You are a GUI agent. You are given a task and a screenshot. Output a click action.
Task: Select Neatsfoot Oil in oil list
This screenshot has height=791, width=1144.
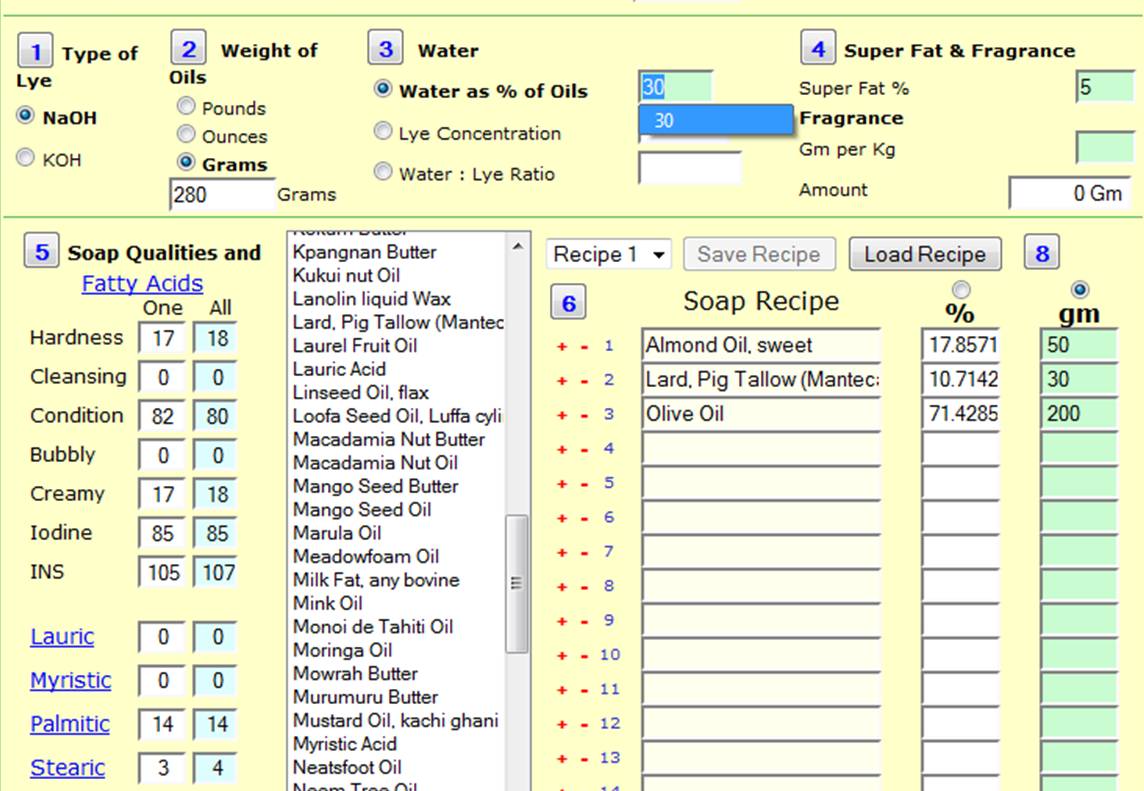(x=347, y=767)
